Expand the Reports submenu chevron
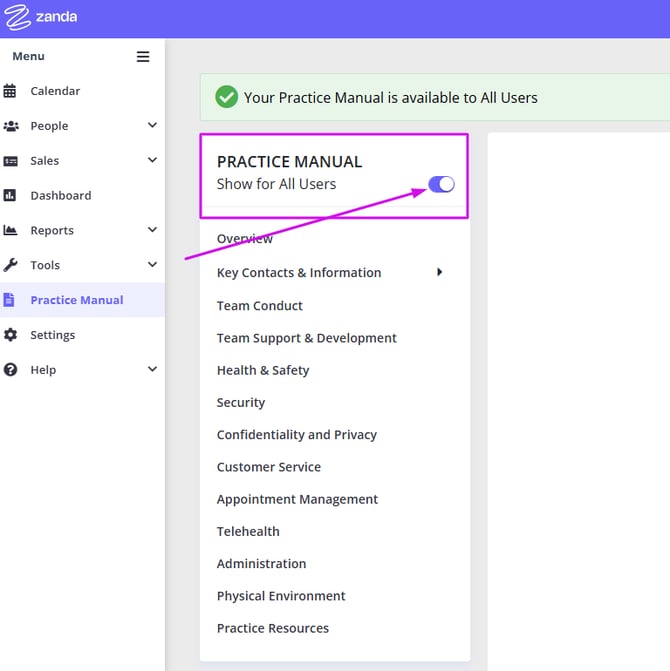 [152, 230]
